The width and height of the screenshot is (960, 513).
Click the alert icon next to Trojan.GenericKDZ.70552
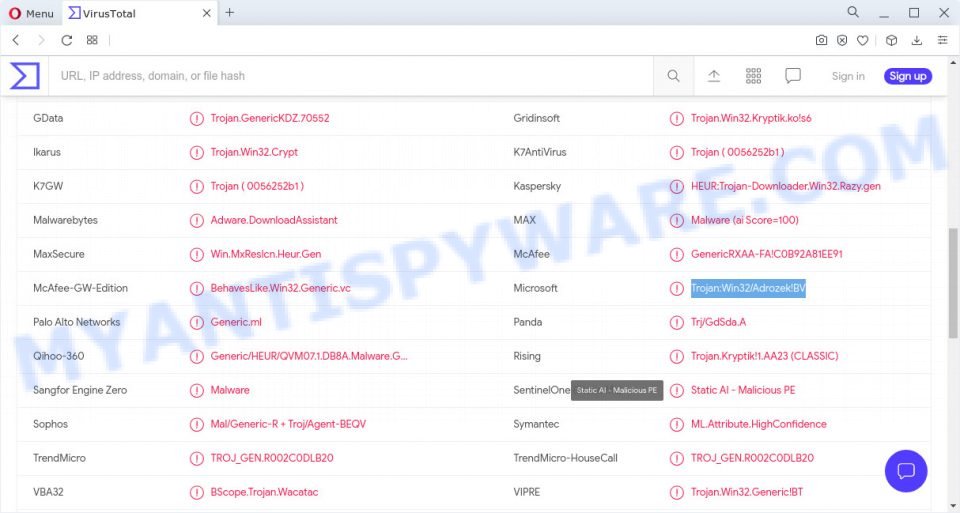pos(197,118)
